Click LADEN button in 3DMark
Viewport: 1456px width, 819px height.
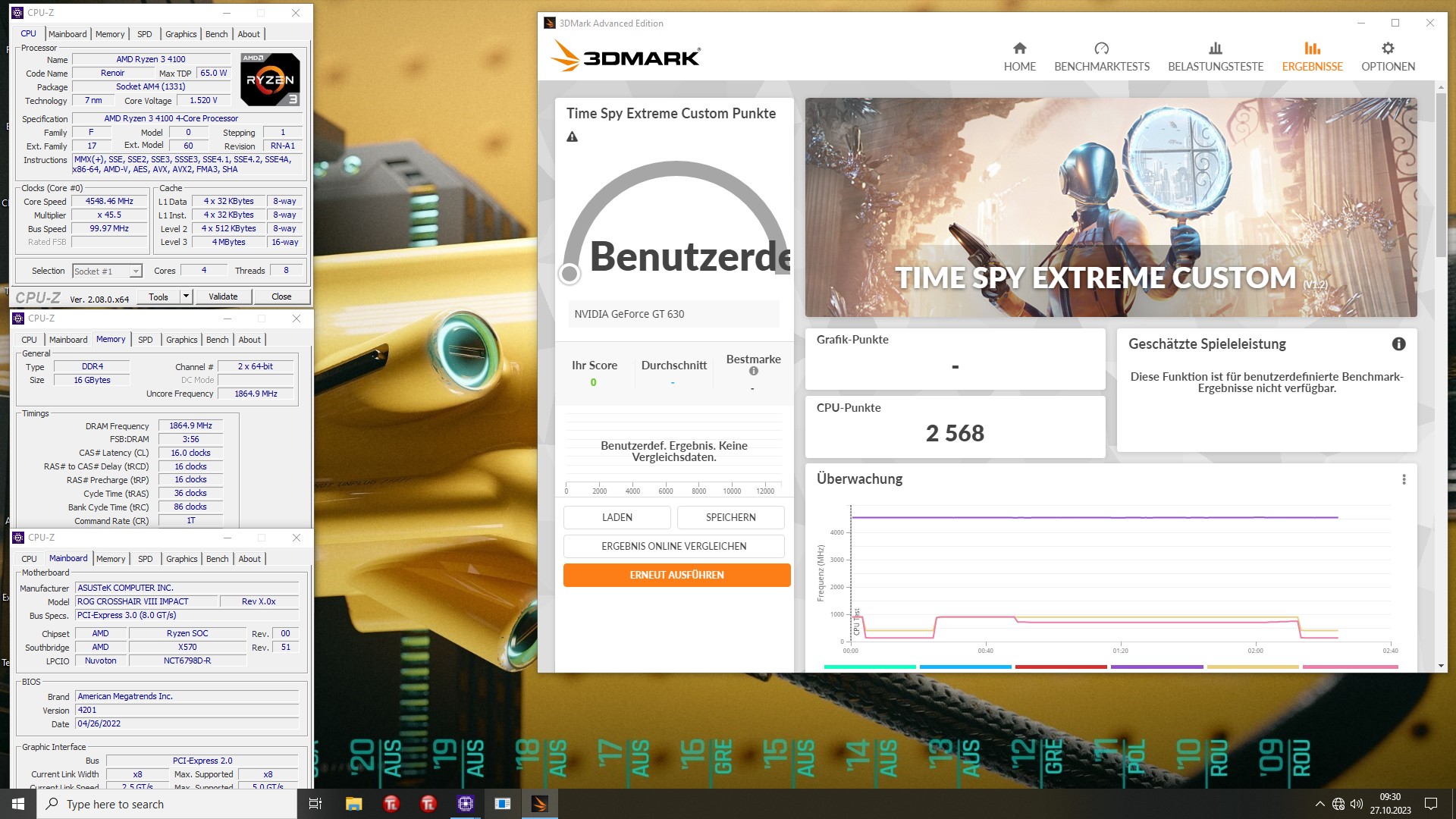617,517
